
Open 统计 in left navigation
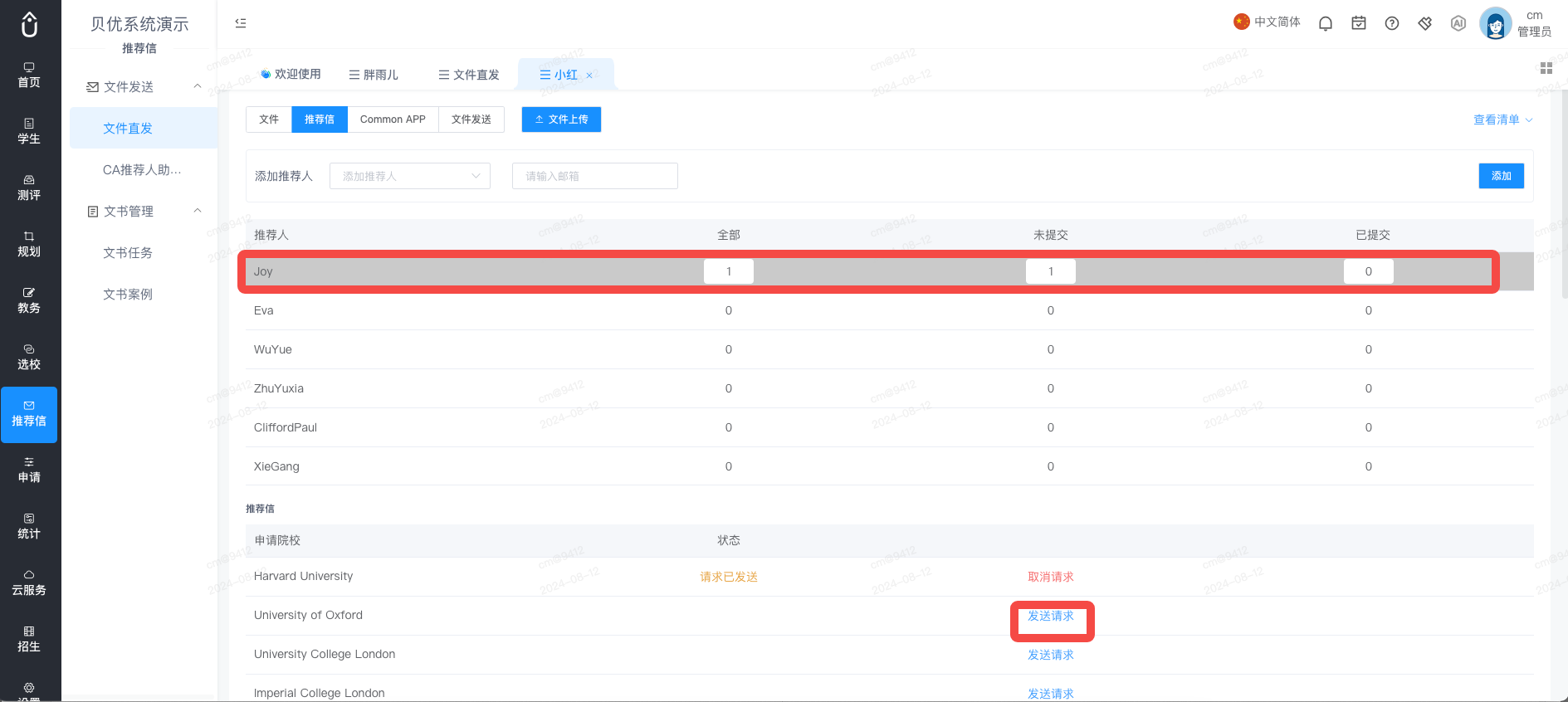coord(29,526)
